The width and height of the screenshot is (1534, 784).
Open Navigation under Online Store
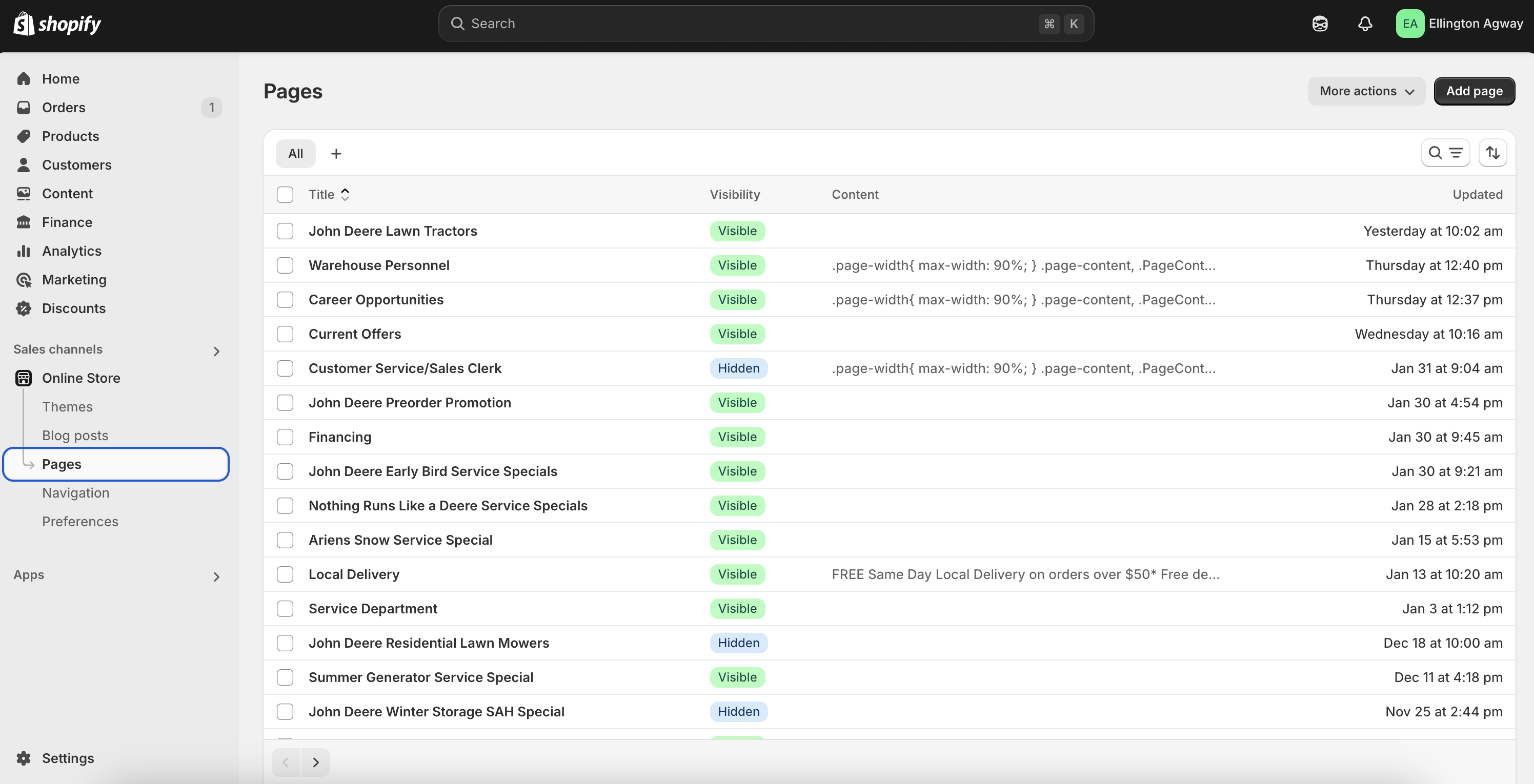tap(76, 493)
